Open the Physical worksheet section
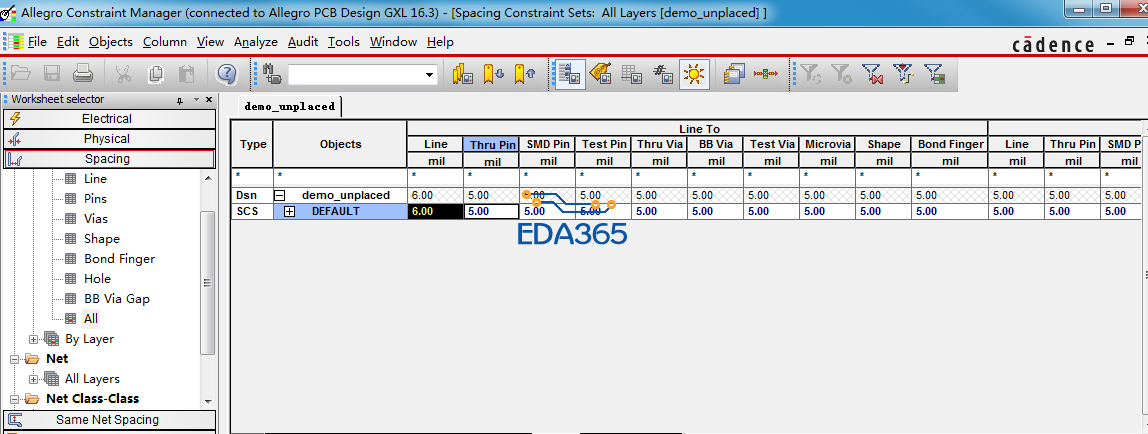1148x434 pixels. click(110, 138)
